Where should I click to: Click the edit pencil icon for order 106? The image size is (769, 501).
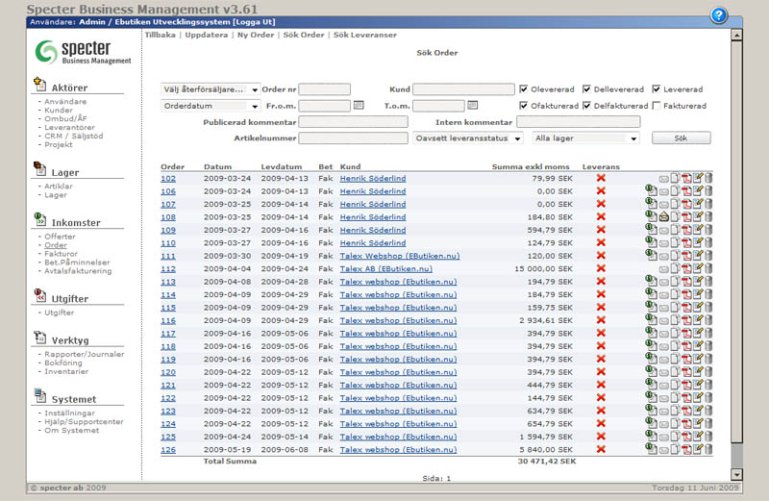[x=698, y=191]
